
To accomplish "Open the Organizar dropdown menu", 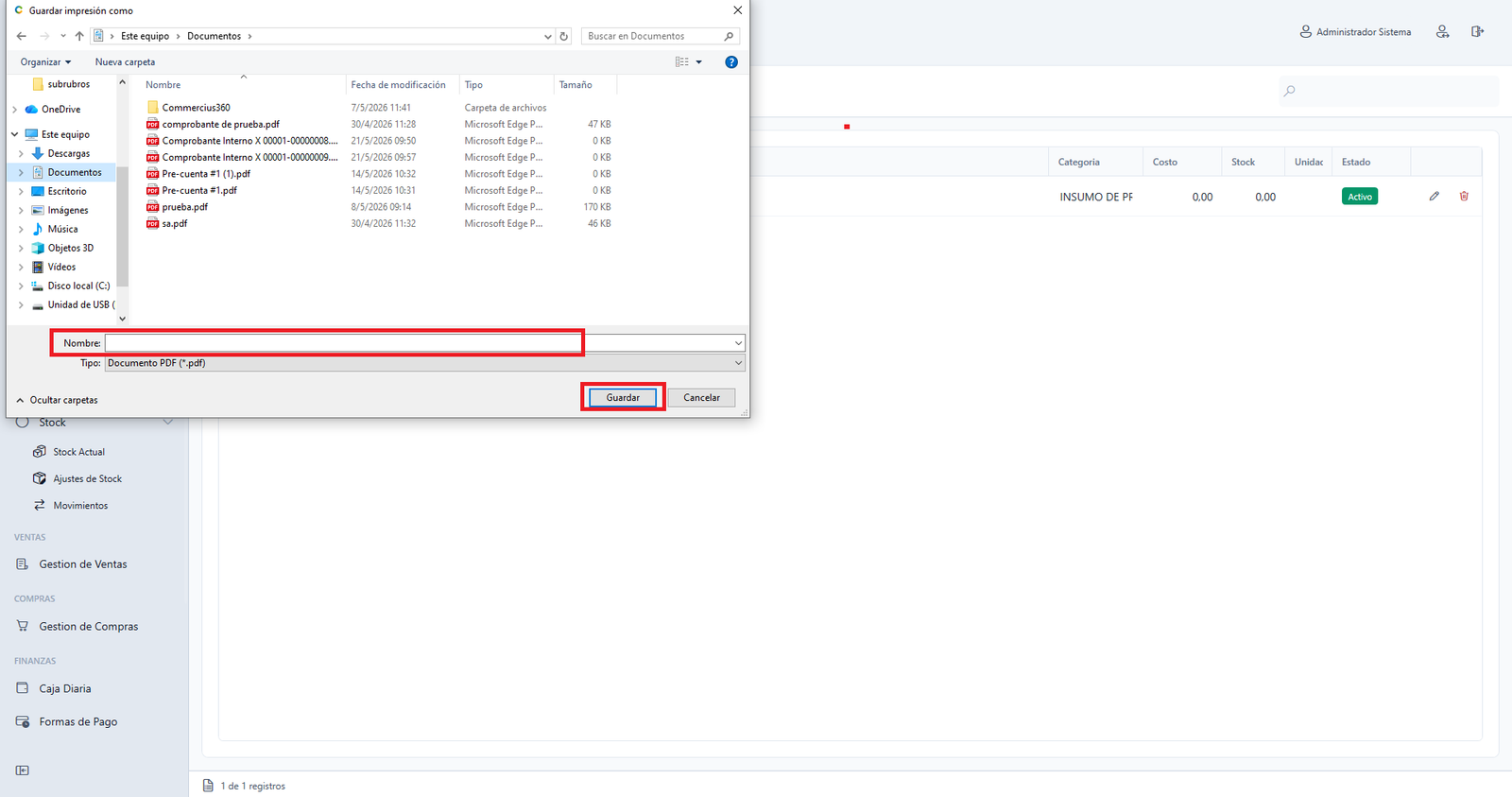I will pyautogui.click(x=45, y=61).
